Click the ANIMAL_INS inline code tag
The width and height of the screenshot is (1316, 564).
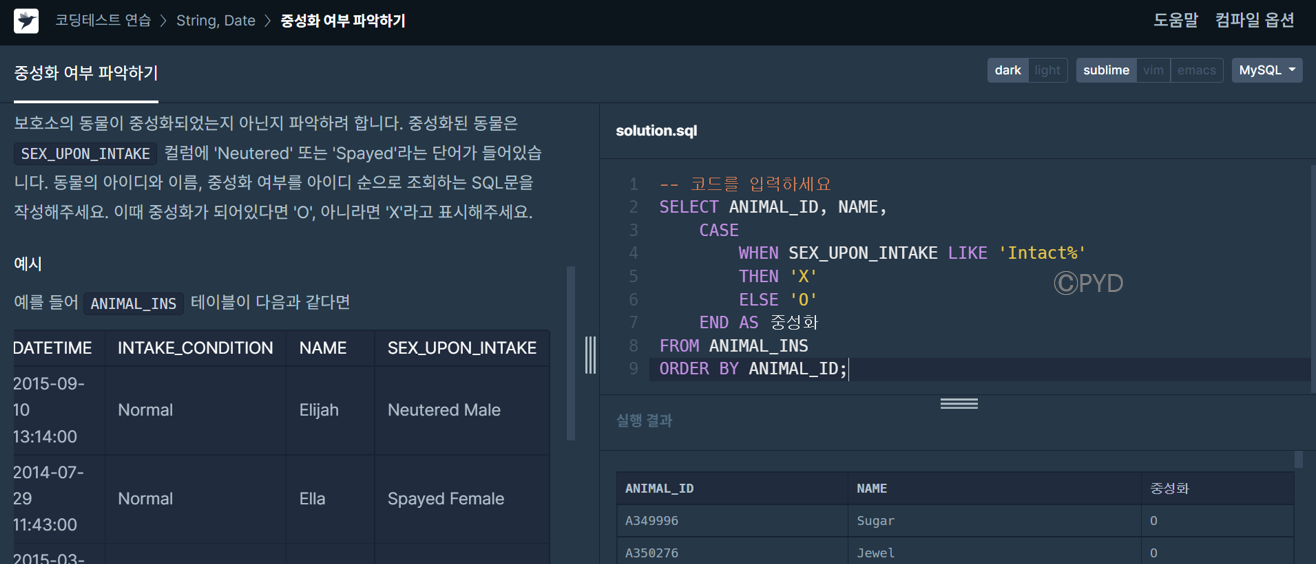pos(133,303)
